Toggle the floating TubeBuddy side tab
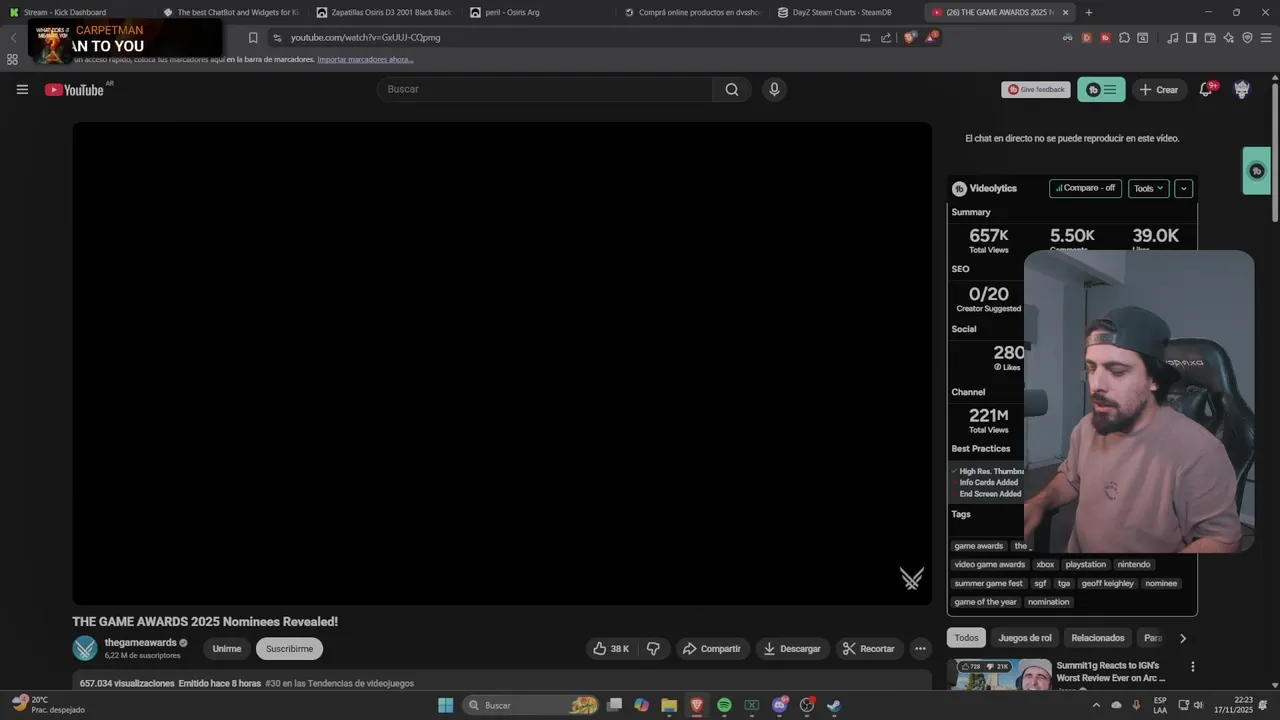The image size is (1280, 720). click(x=1257, y=171)
